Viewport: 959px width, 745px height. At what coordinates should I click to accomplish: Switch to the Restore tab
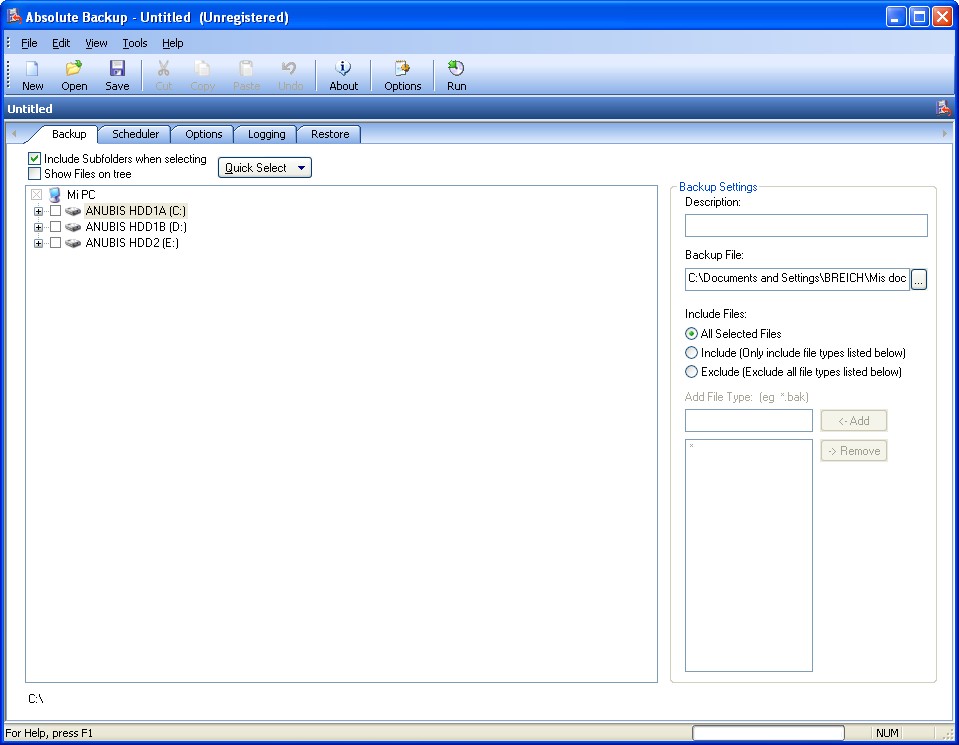[x=330, y=134]
